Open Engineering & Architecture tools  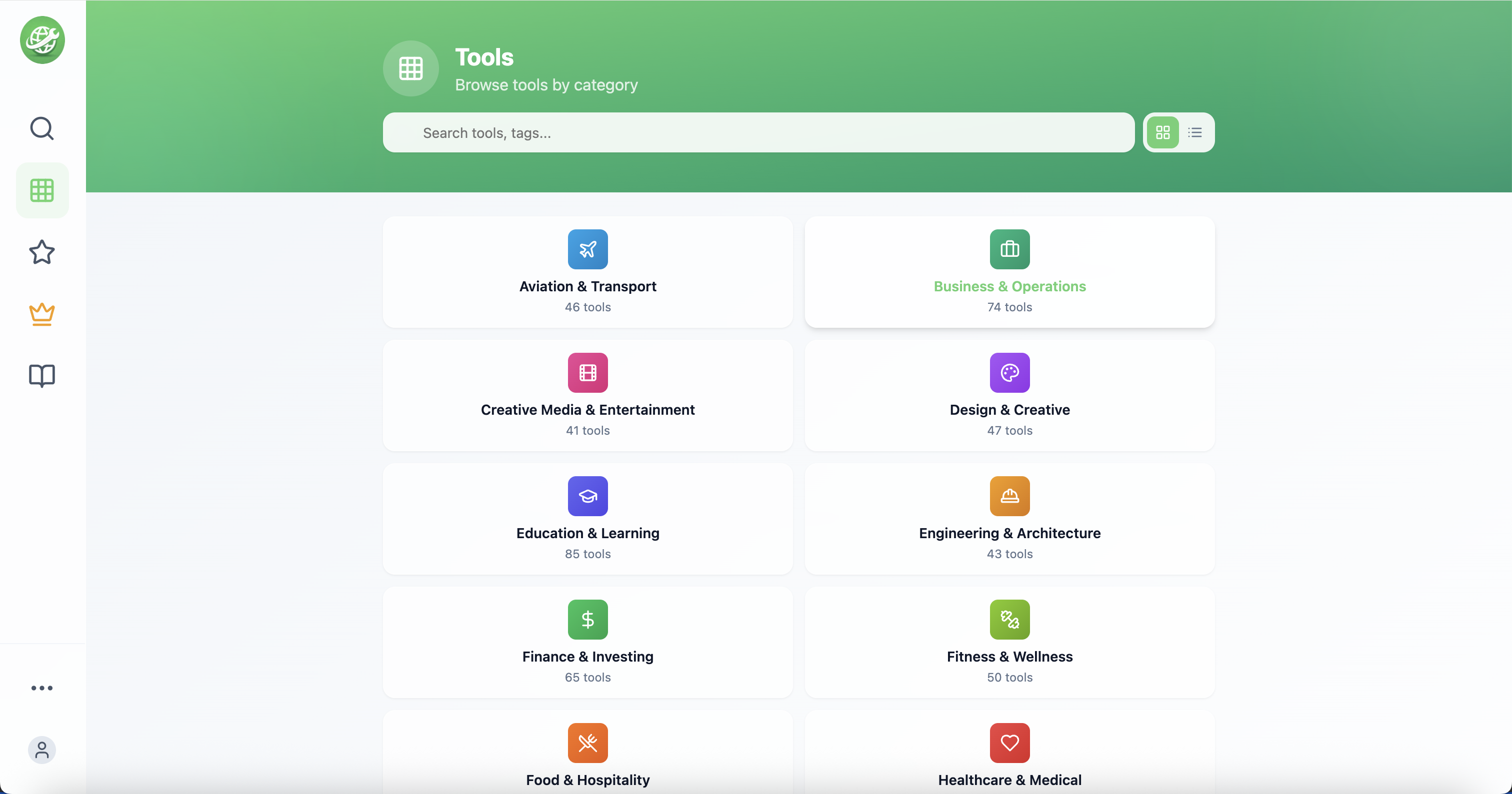tap(1009, 520)
